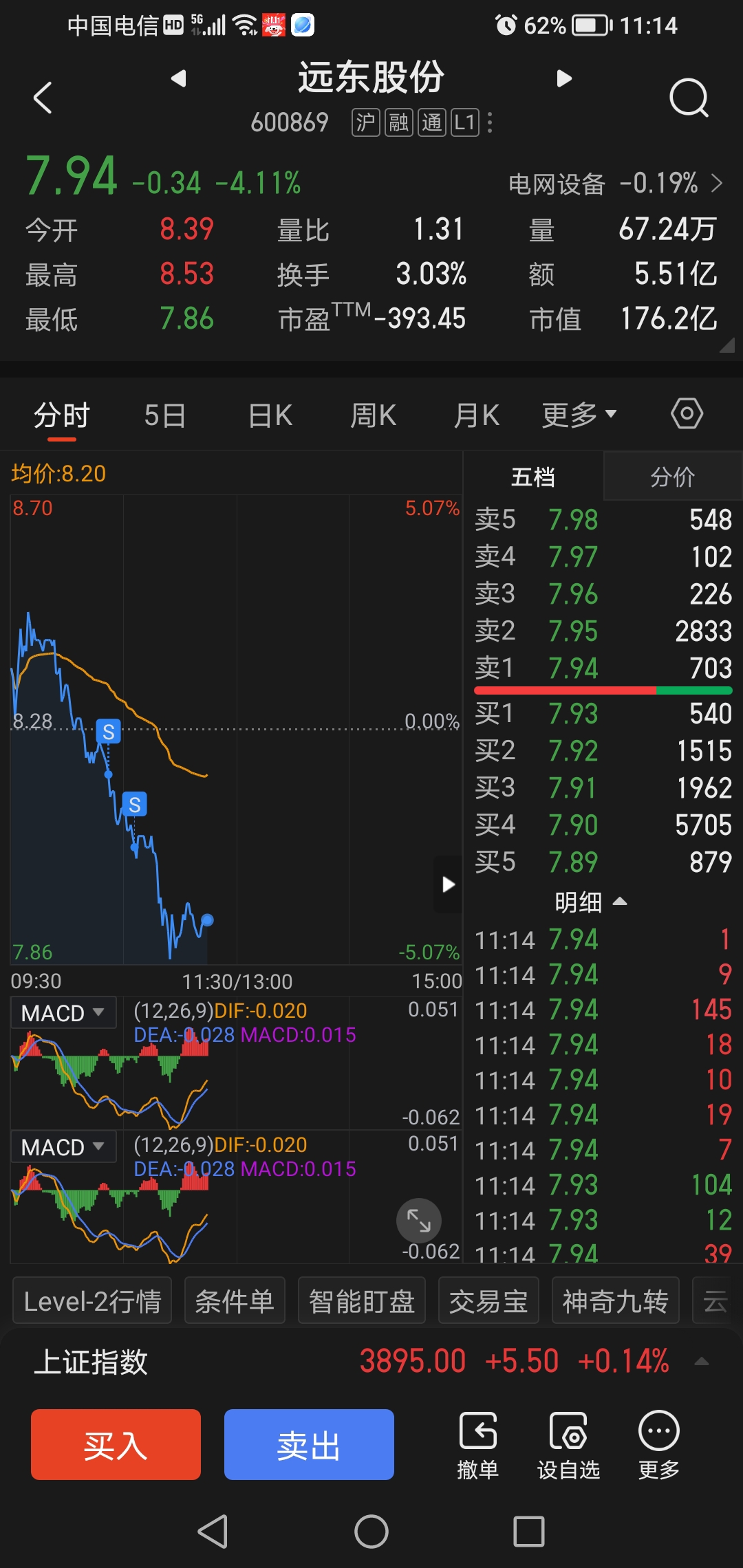Tap the stock name 远东股份 title
This screenshot has width=743, height=1568.
coord(371,77)
